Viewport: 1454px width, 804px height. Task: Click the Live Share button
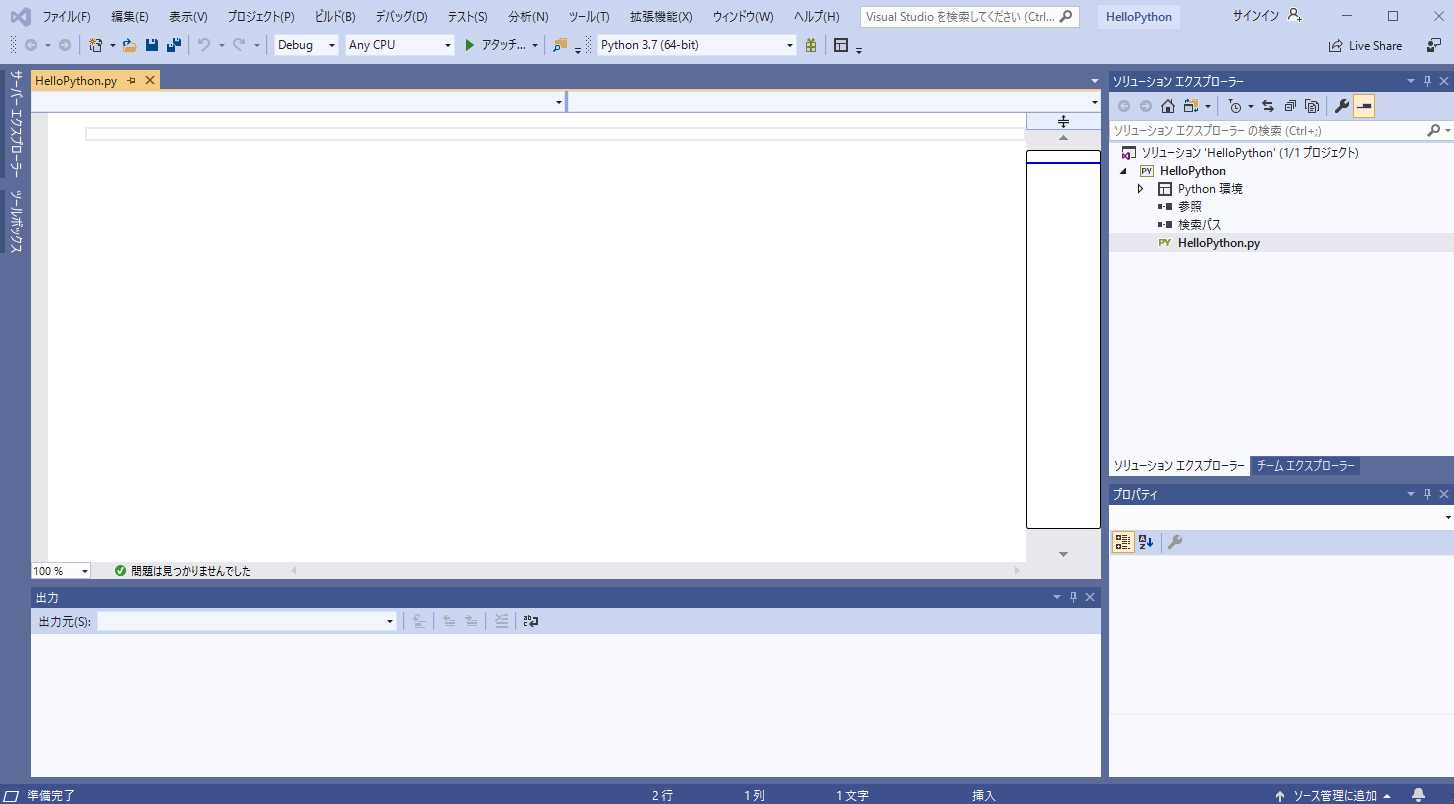[1365, 45]
